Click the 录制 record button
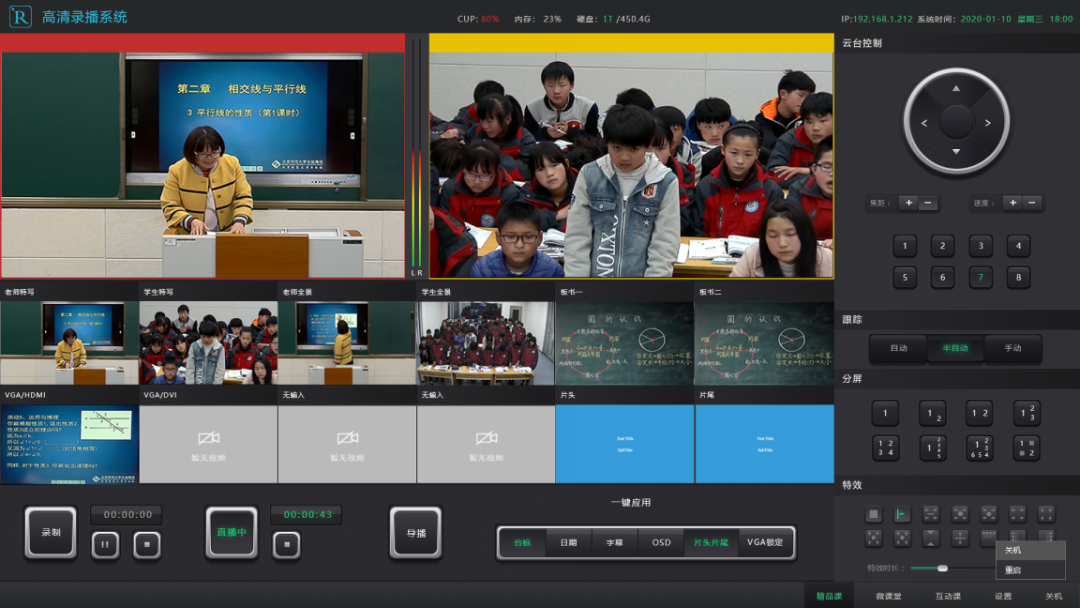 [x=50, y=532]
